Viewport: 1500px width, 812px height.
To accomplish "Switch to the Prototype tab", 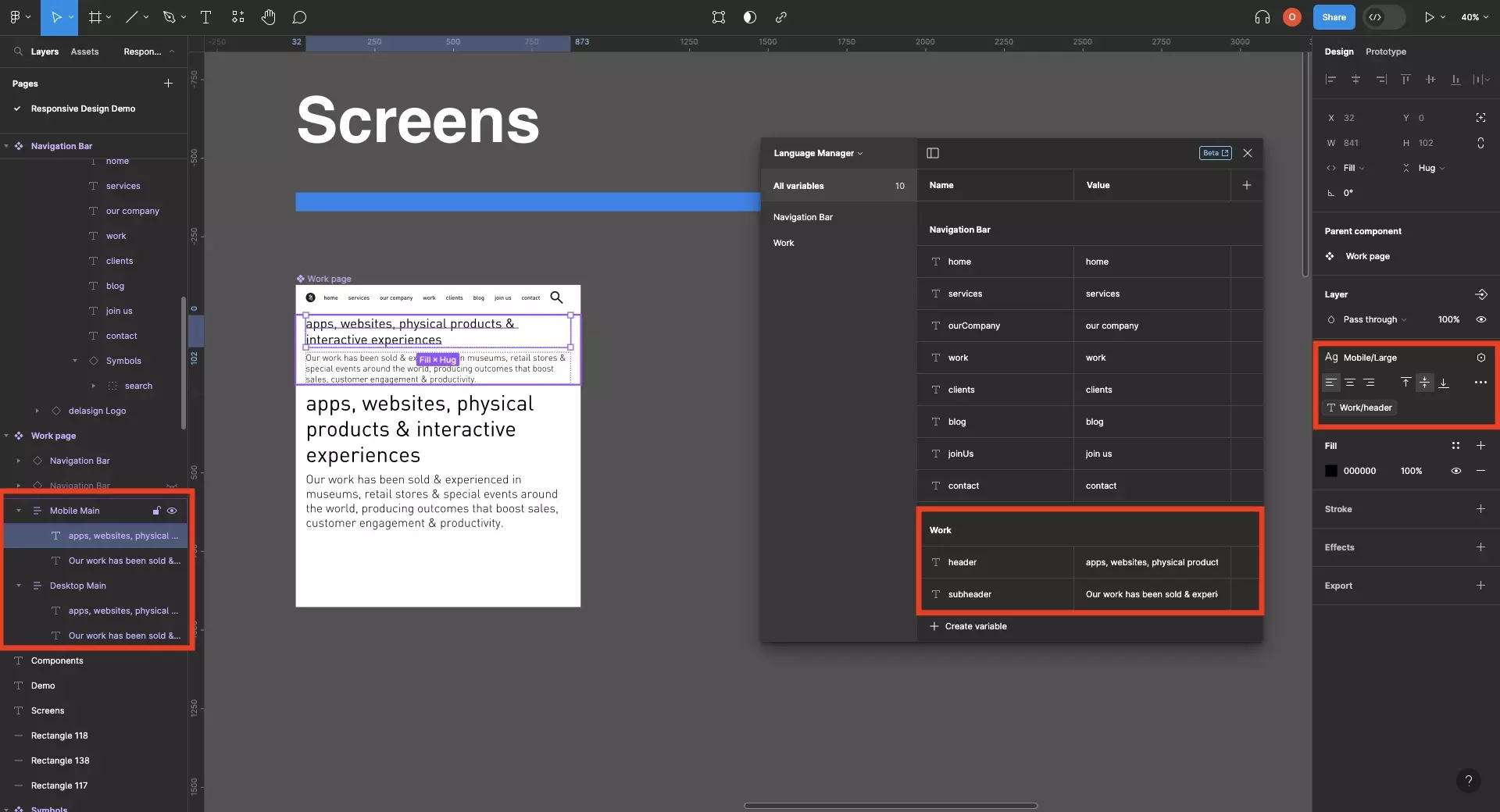I will [1385, 52].
